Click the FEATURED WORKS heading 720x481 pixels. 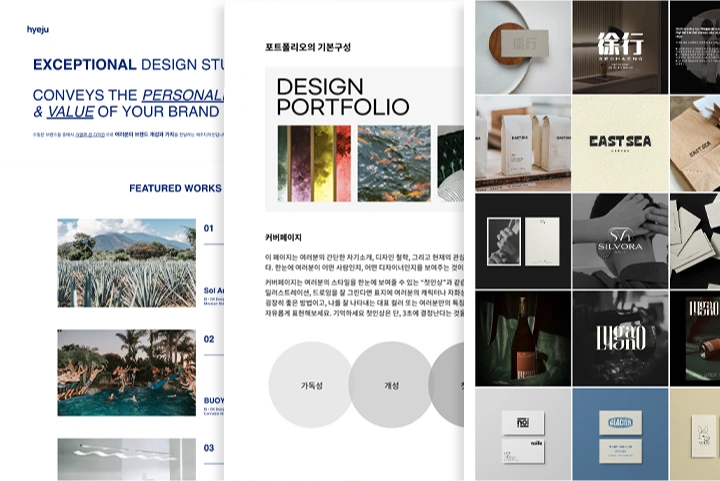click(175, 188)
